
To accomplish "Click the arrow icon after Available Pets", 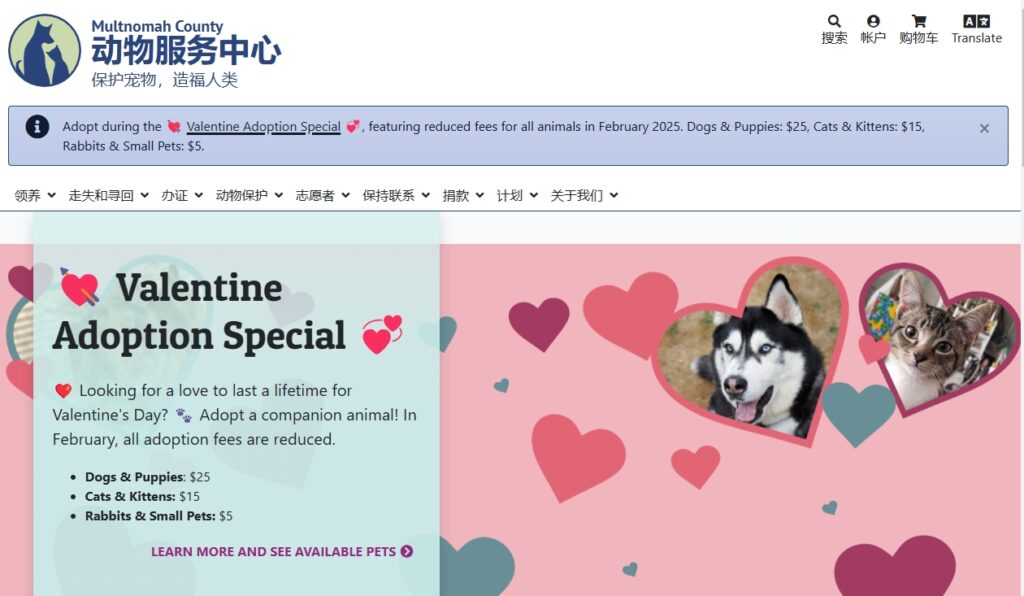I will point(407,552).
